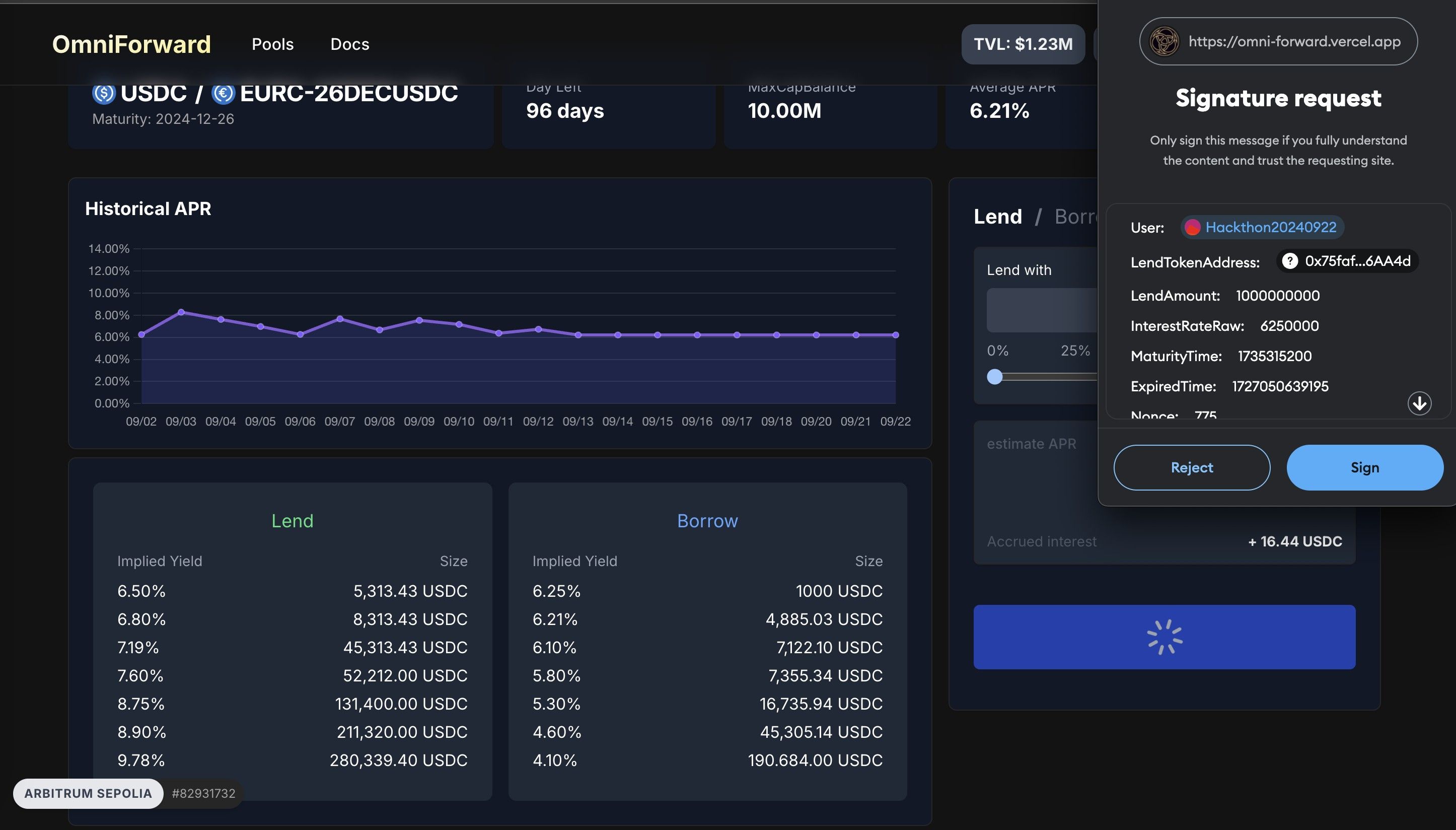1456x830 pixels.
Task: Click the Arbitrum Sepolia network badge
Action: [88, 794]
